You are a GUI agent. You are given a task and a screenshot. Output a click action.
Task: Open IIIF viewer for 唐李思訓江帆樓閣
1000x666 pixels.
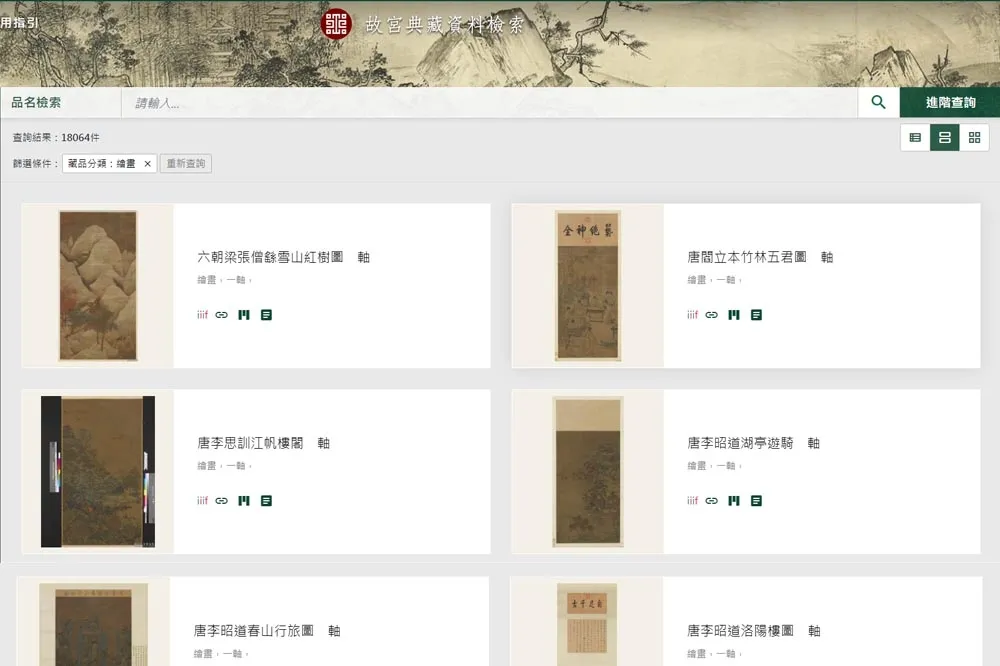[x=202, y=501]
